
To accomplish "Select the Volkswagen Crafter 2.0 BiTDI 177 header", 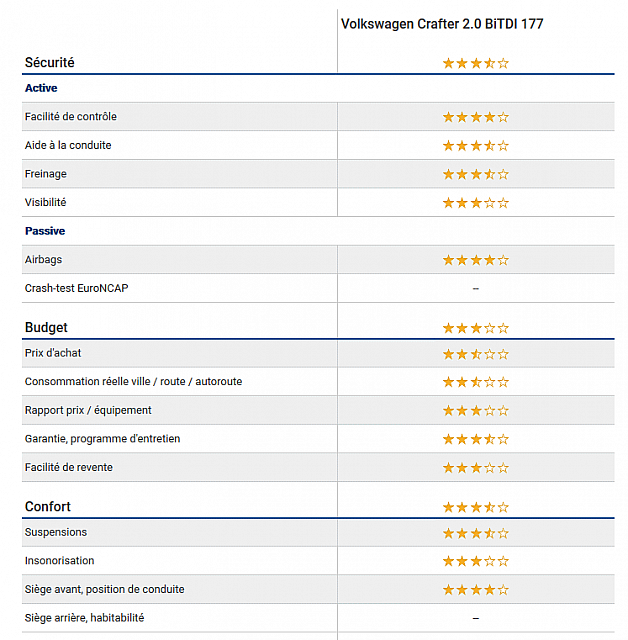I will point(442,24).
